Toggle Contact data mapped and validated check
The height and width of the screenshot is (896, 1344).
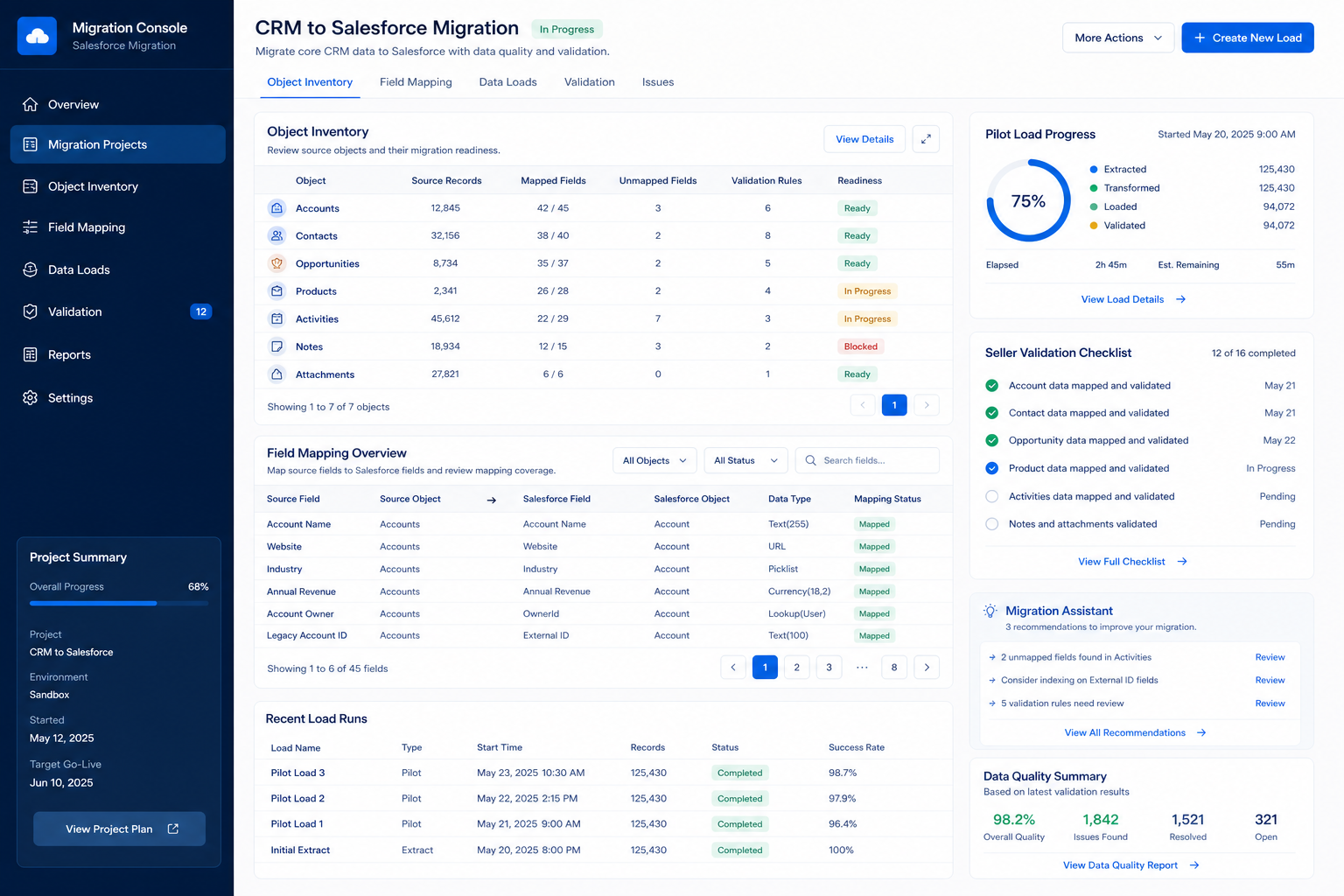tap(992, 413)
